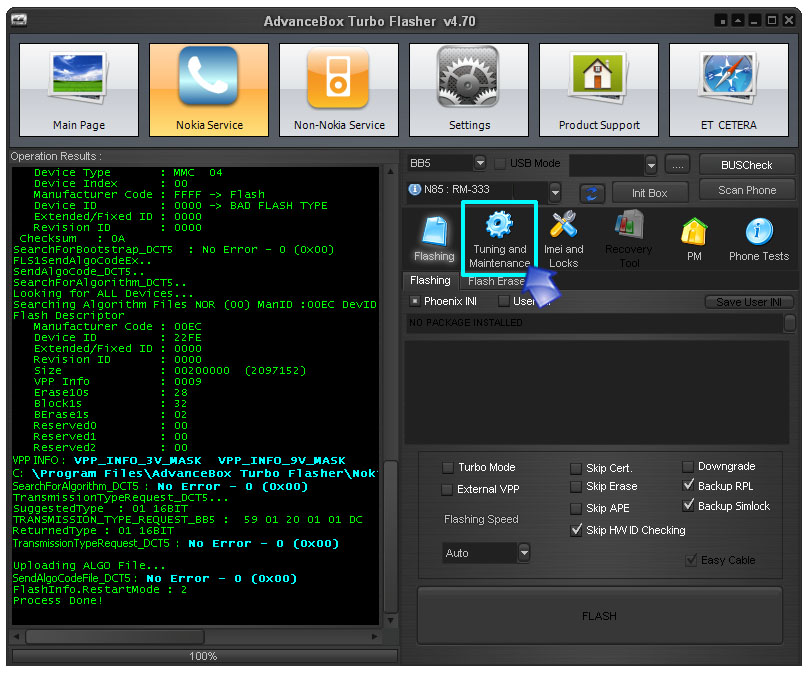The height and width of the screenshot is (700, 809).
Task: Toggle the User INI checkbox
Action: [504, 301]
